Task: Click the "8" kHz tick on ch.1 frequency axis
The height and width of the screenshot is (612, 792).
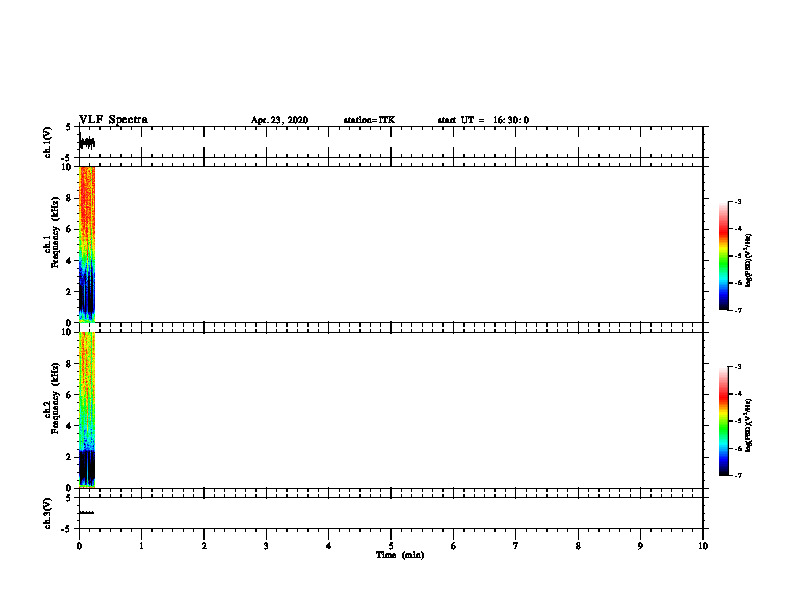Action: 69,198
